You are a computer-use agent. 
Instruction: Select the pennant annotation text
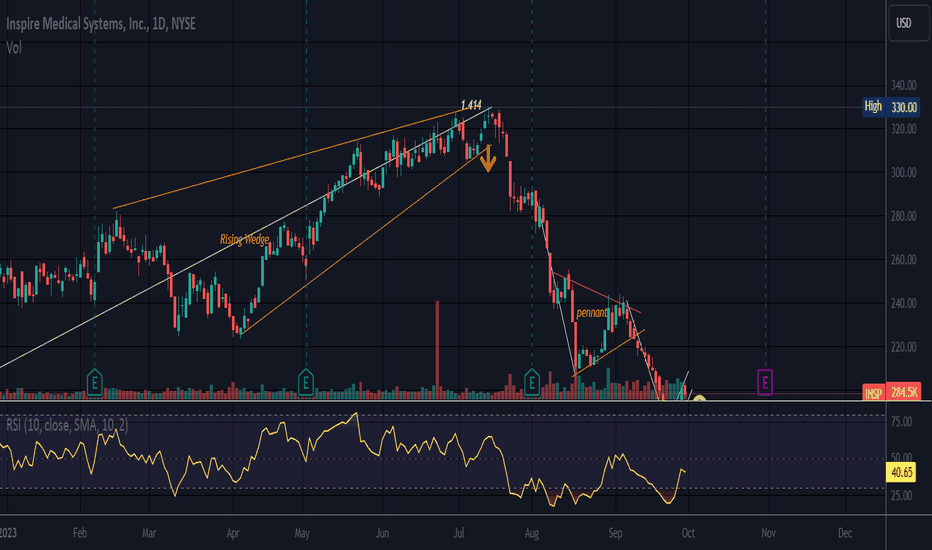click(x=592, y=313)
